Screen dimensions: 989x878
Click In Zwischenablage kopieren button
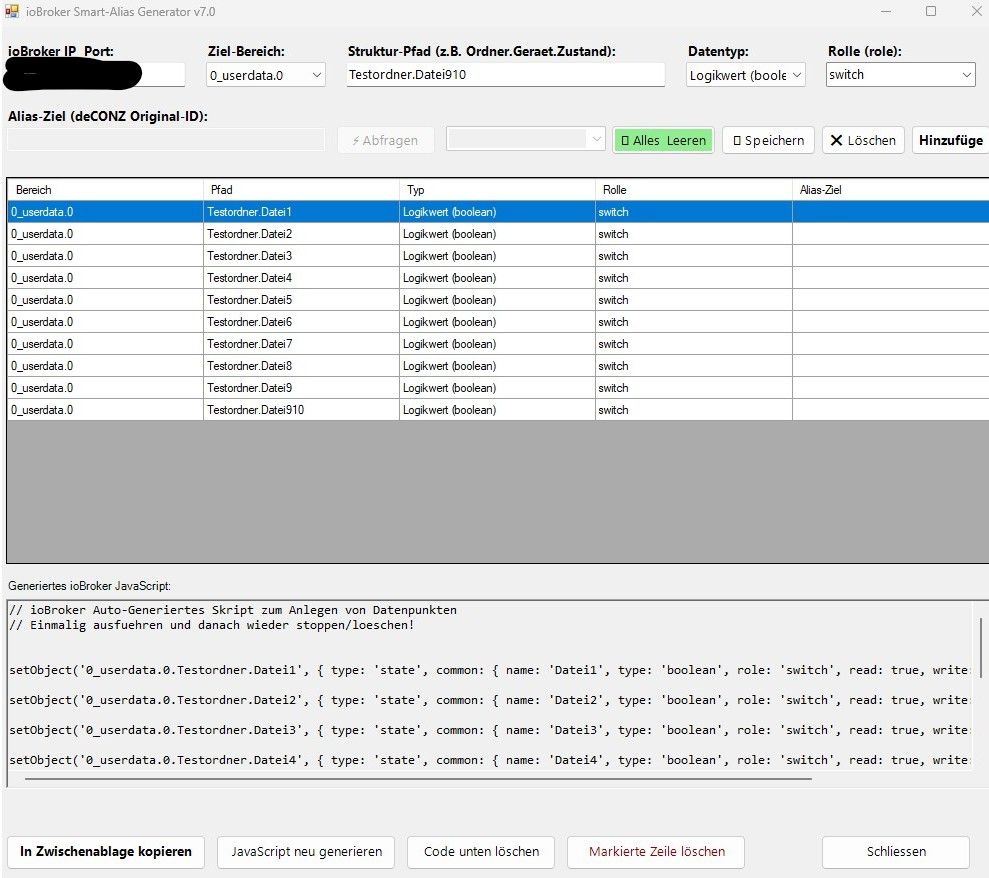106,852
